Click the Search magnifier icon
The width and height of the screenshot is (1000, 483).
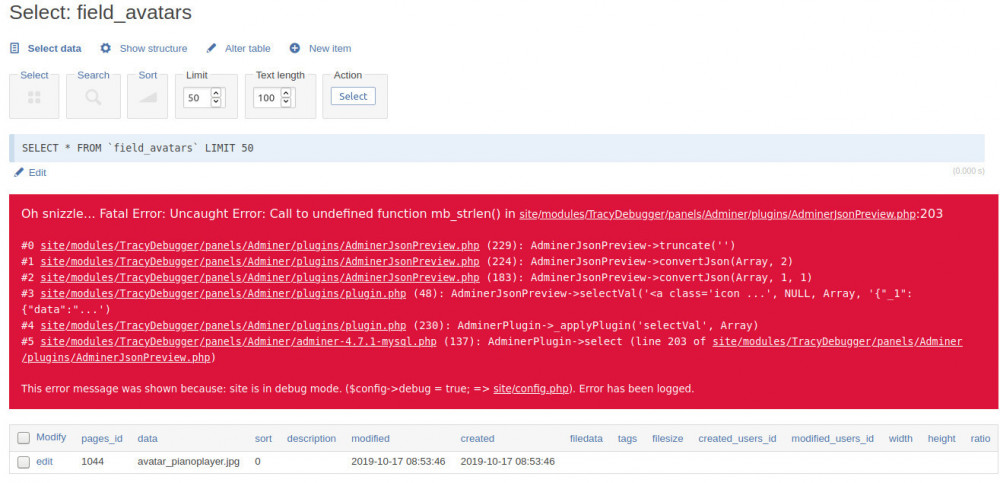pyautogui.click(x=93, y=97)
